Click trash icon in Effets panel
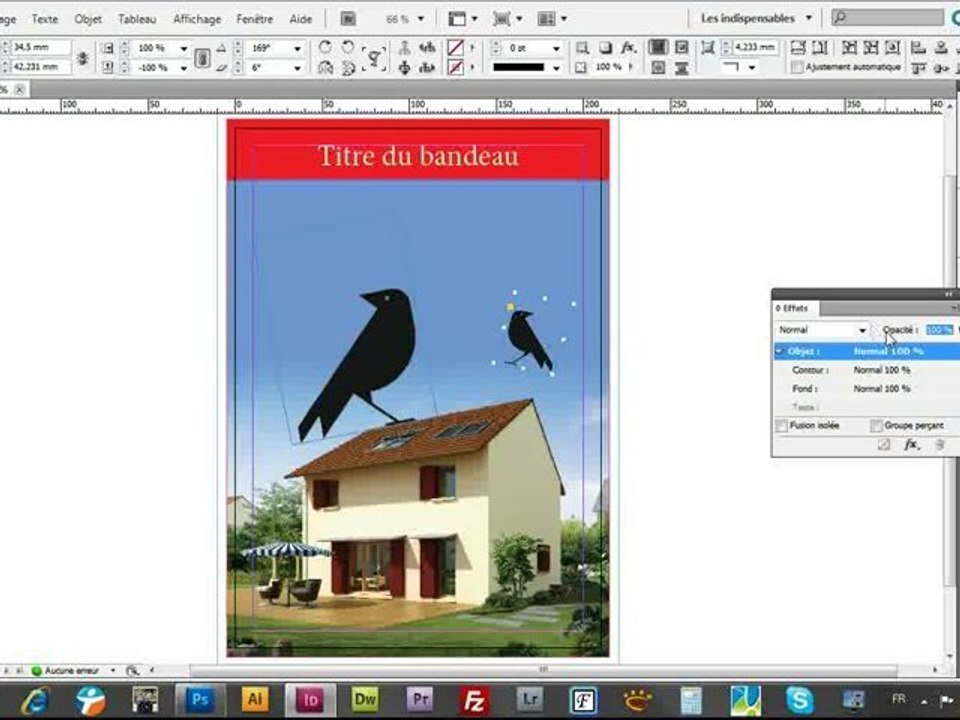This screenshot has height=720, width=960. 940,445
